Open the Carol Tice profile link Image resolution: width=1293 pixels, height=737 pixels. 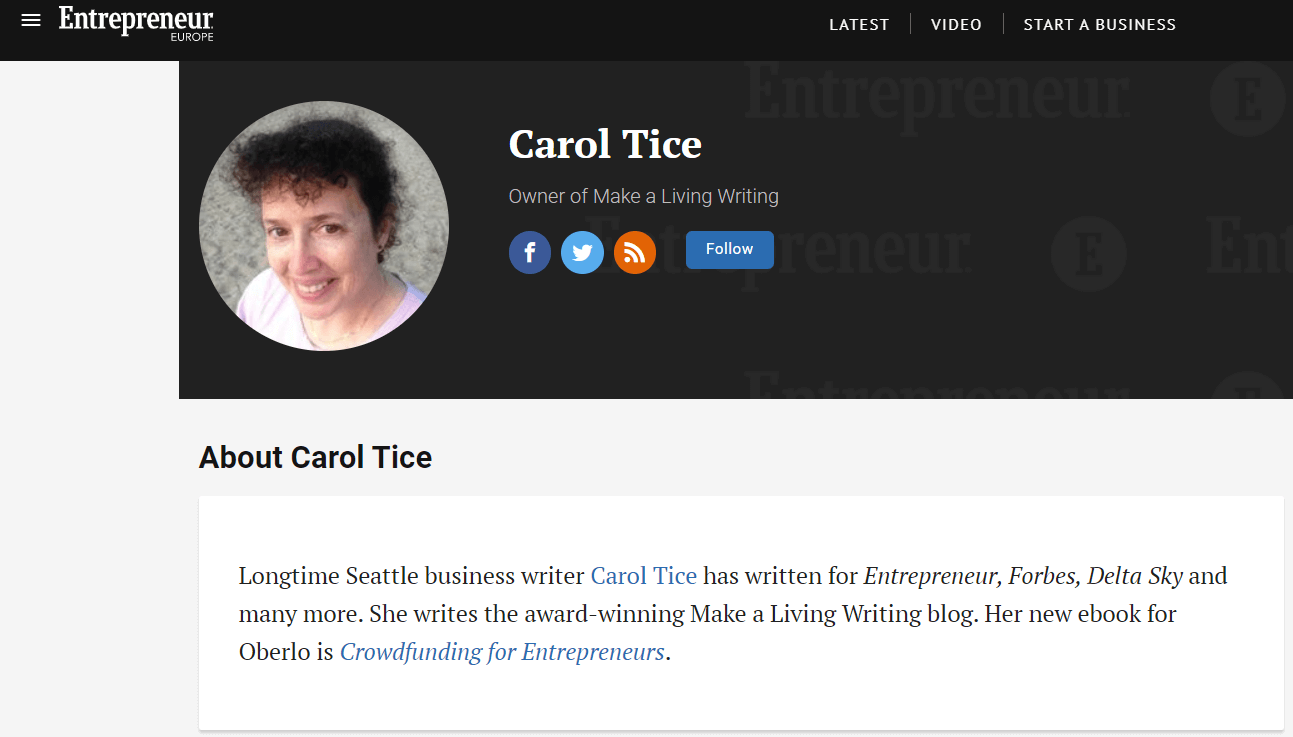[643, 576]
